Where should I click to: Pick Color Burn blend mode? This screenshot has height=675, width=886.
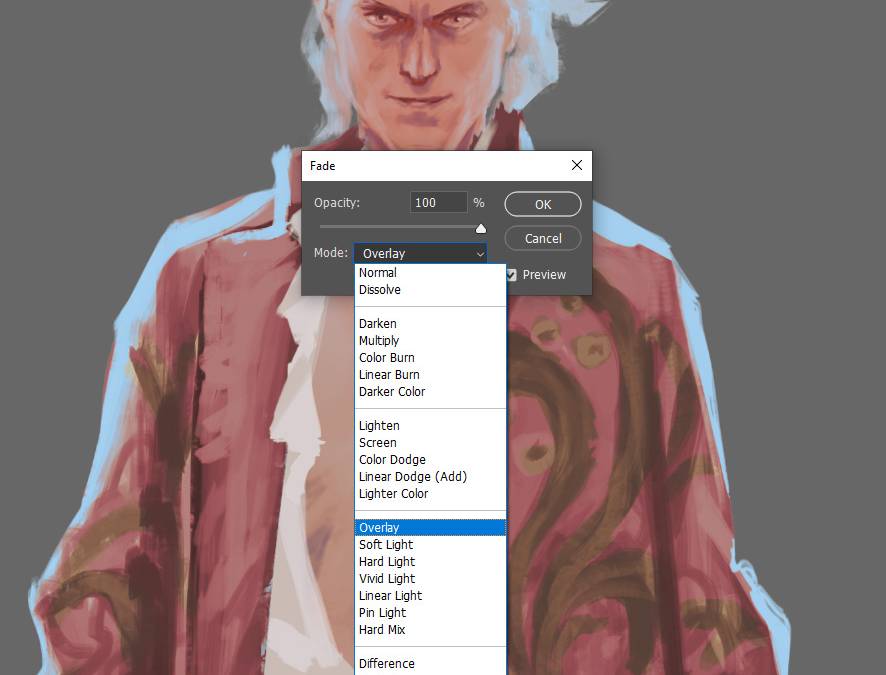pos(430,358)
